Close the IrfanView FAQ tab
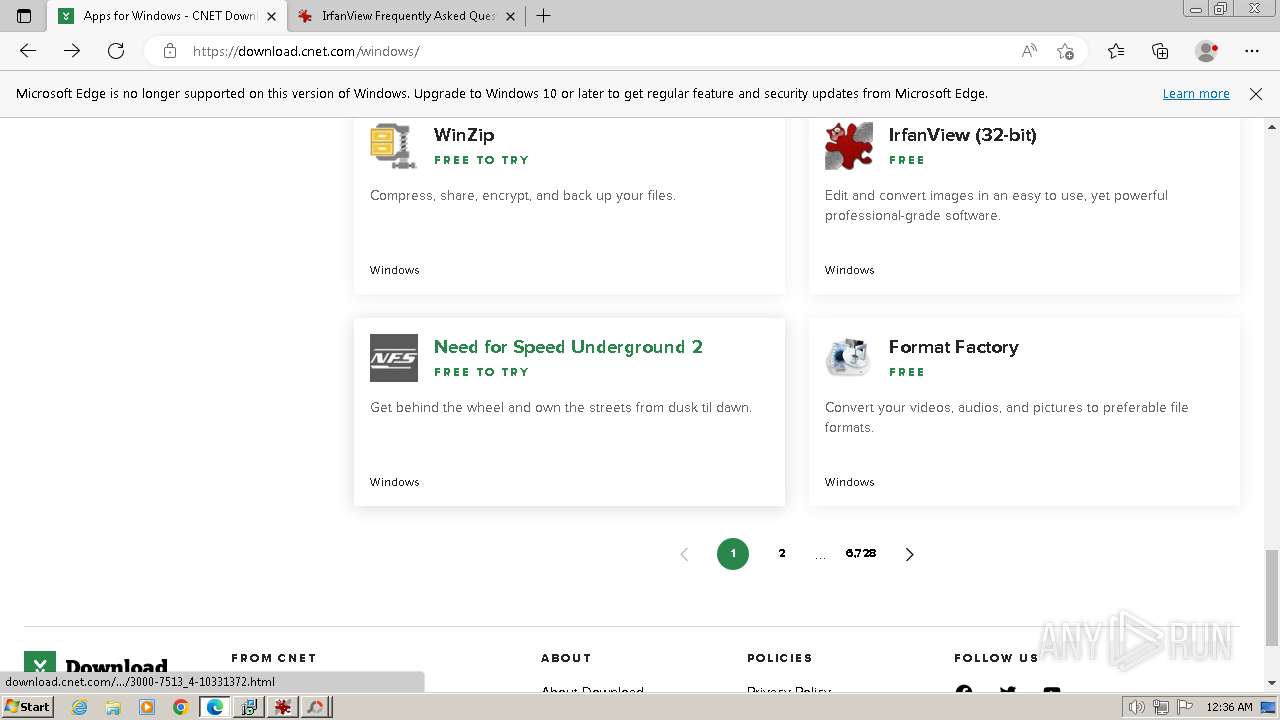The height and width of the screenshot is (720, 1280). click(x=511, y=16)
